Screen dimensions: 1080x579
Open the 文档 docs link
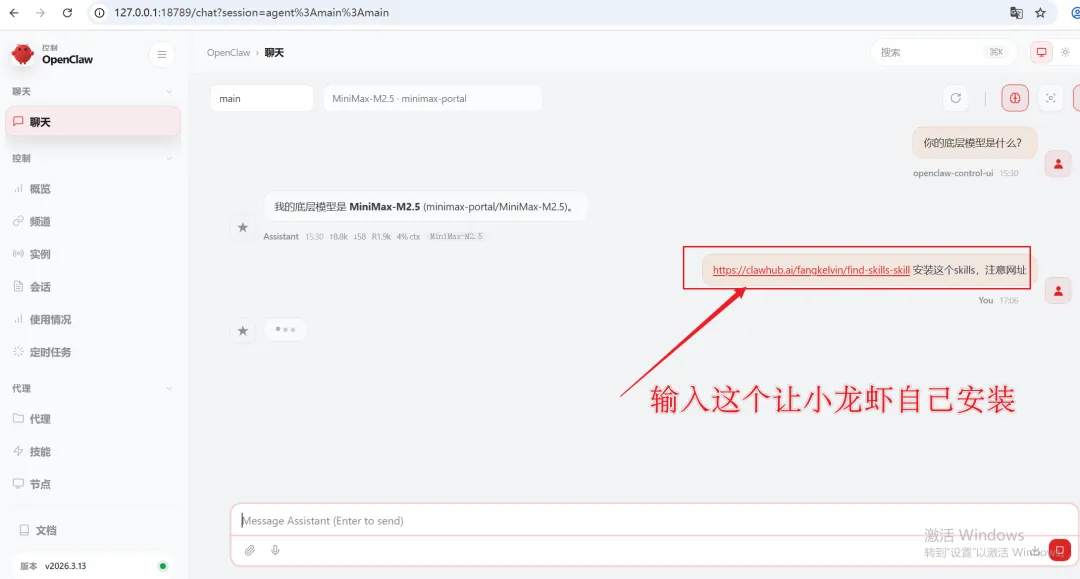(x=93, y=530)
